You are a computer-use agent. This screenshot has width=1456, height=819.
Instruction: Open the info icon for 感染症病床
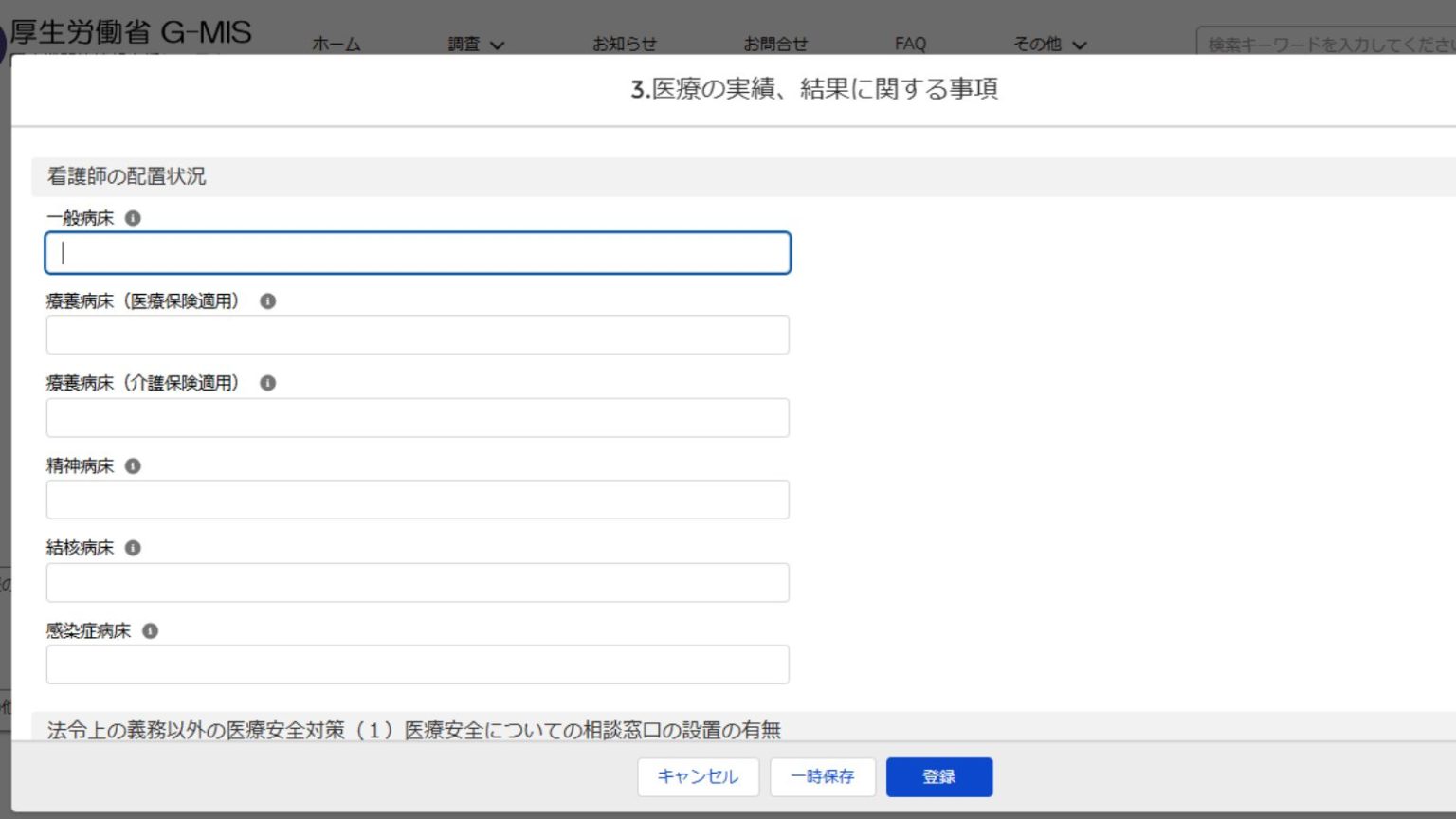[153, 629]
